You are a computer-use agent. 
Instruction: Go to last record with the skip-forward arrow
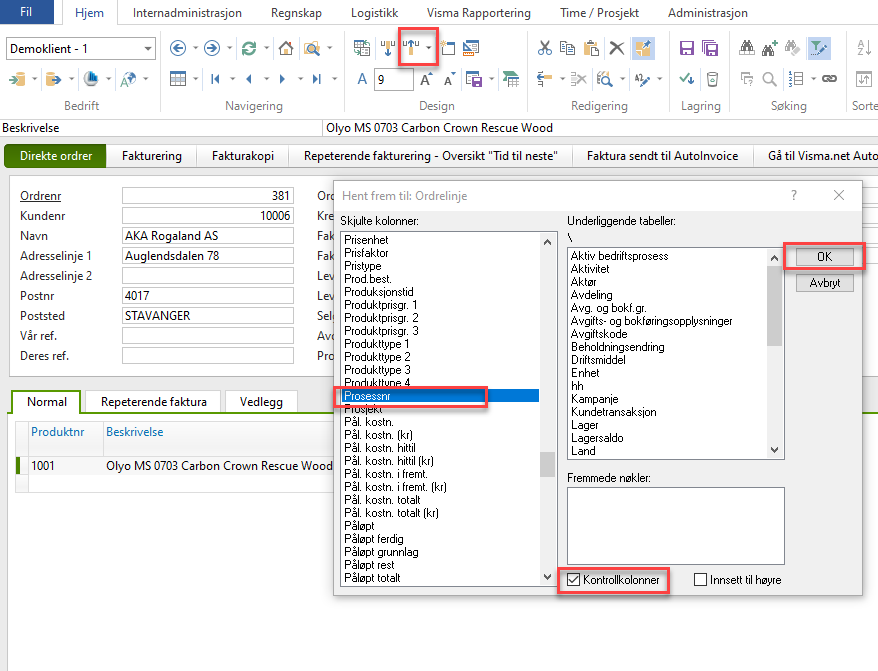coord(317,79)
